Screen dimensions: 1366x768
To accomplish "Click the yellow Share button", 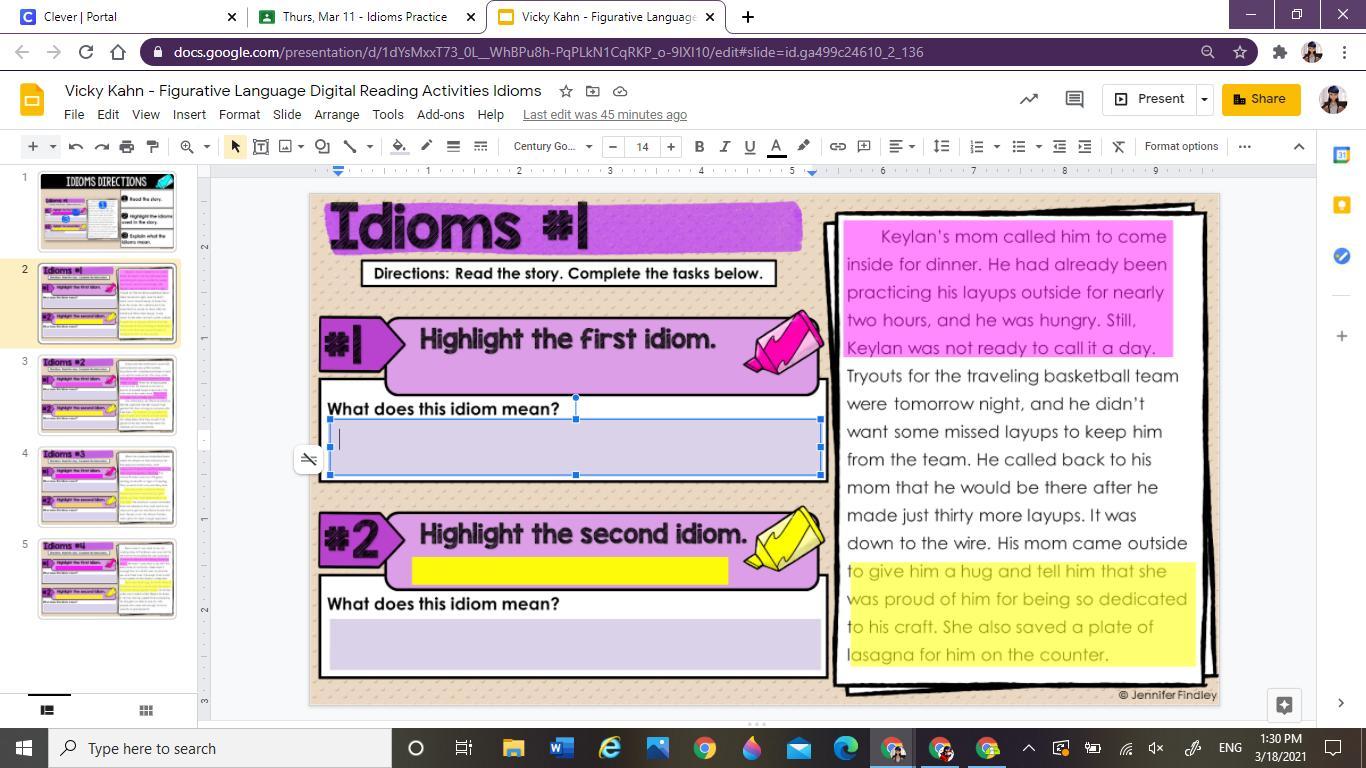I will pos(1260,99).
